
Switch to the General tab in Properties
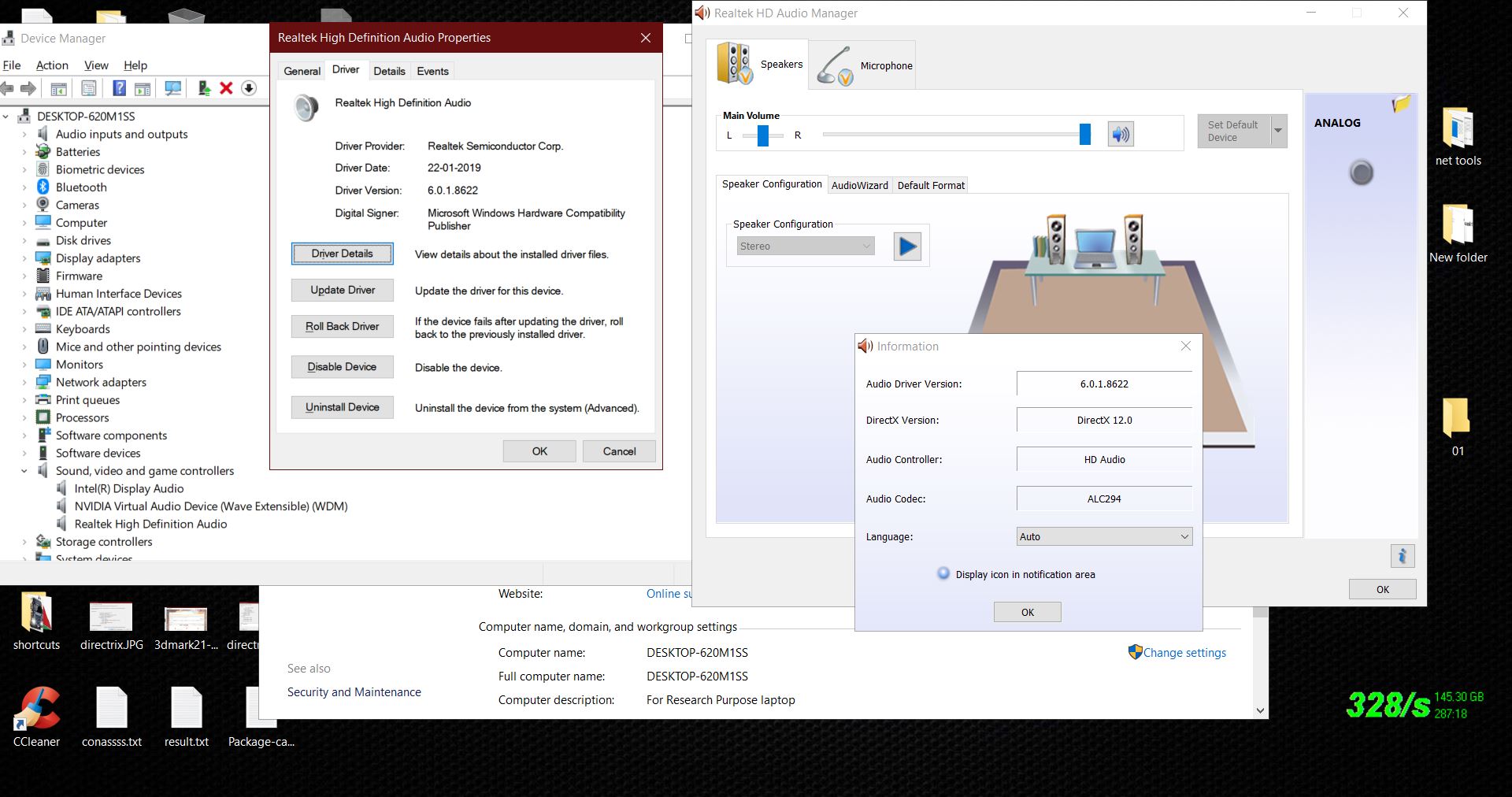point(302,71)
